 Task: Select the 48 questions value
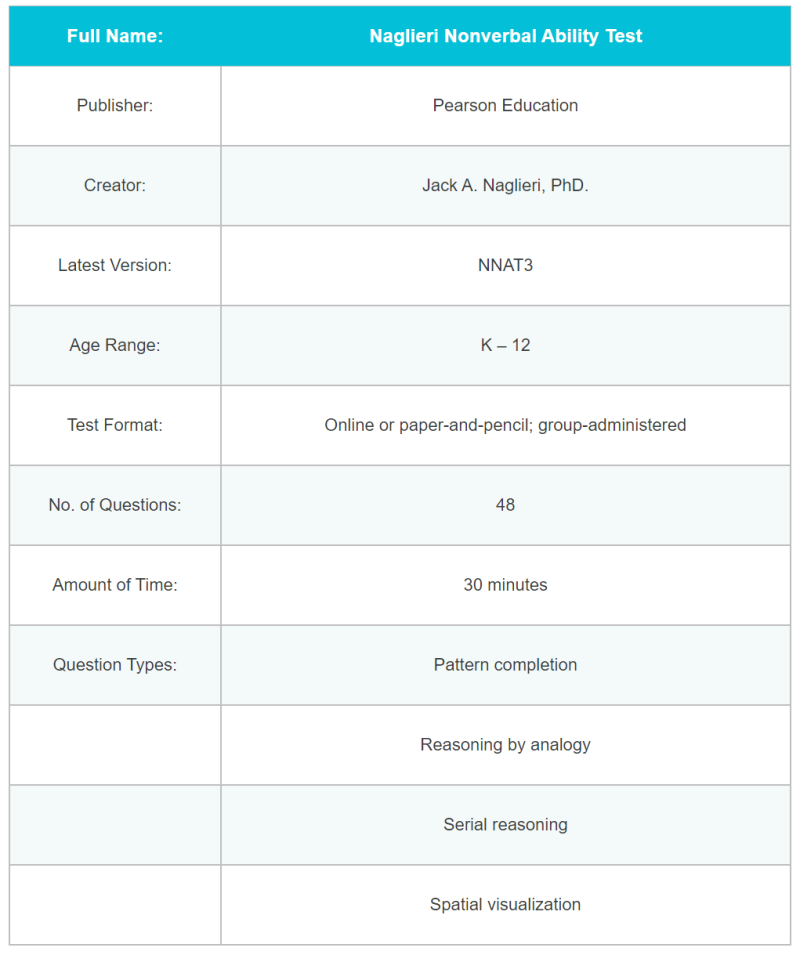coord(506,505)
